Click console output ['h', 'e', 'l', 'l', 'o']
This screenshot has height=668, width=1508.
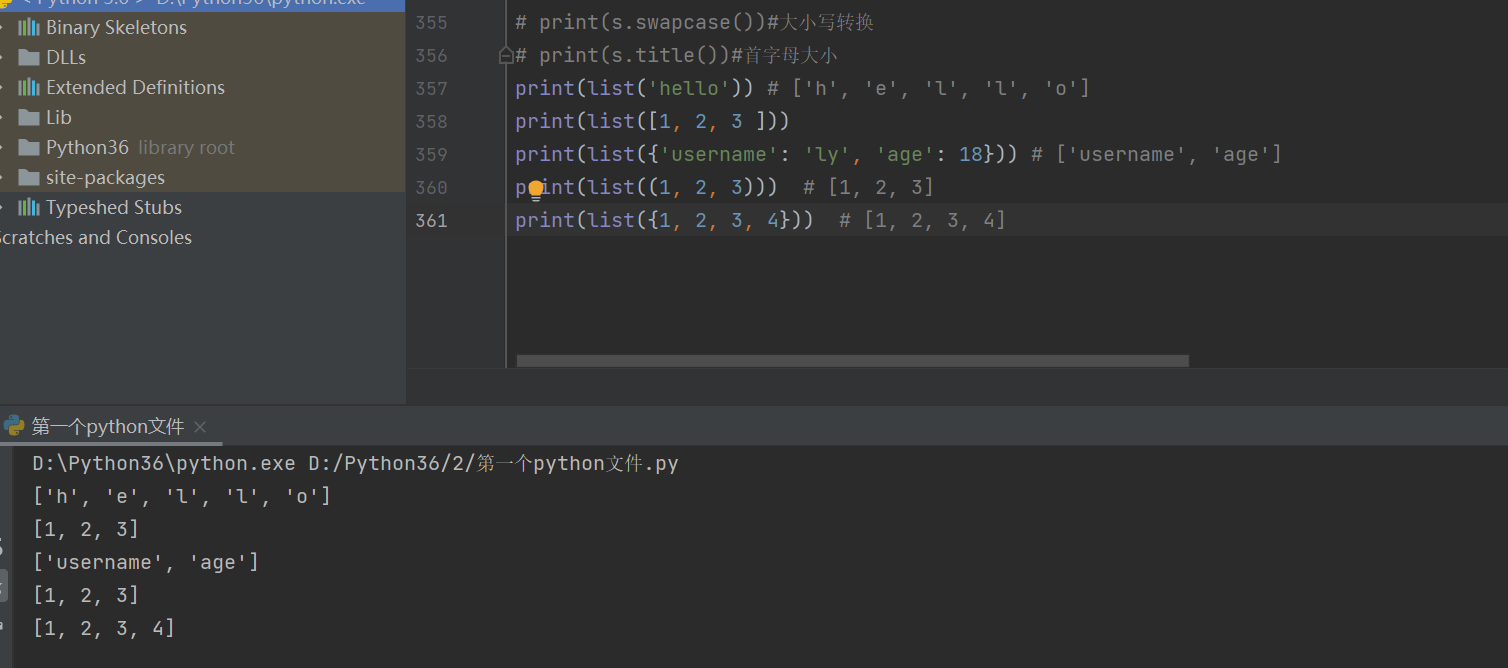pos(182,496)
